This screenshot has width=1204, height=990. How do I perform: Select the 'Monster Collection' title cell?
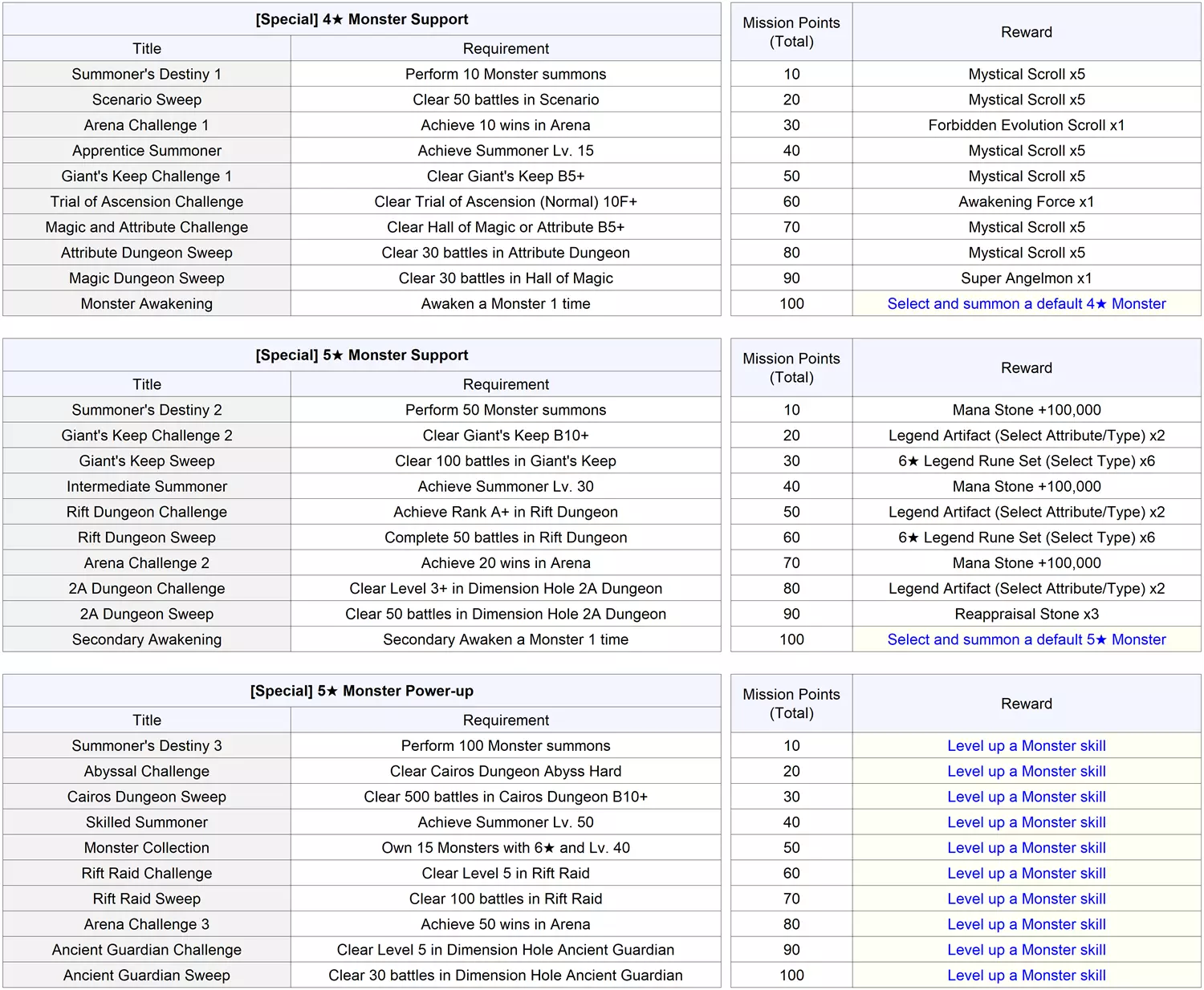(146, 848)
